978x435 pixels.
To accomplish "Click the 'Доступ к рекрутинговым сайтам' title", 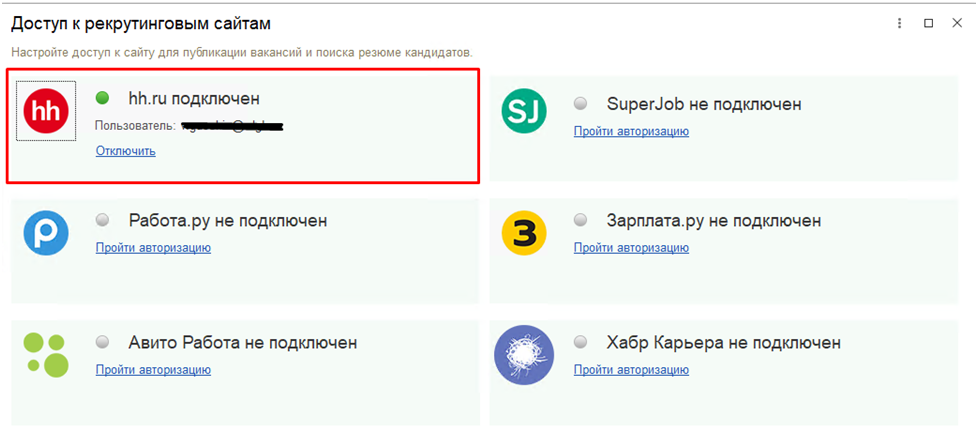I will [141, 24].
